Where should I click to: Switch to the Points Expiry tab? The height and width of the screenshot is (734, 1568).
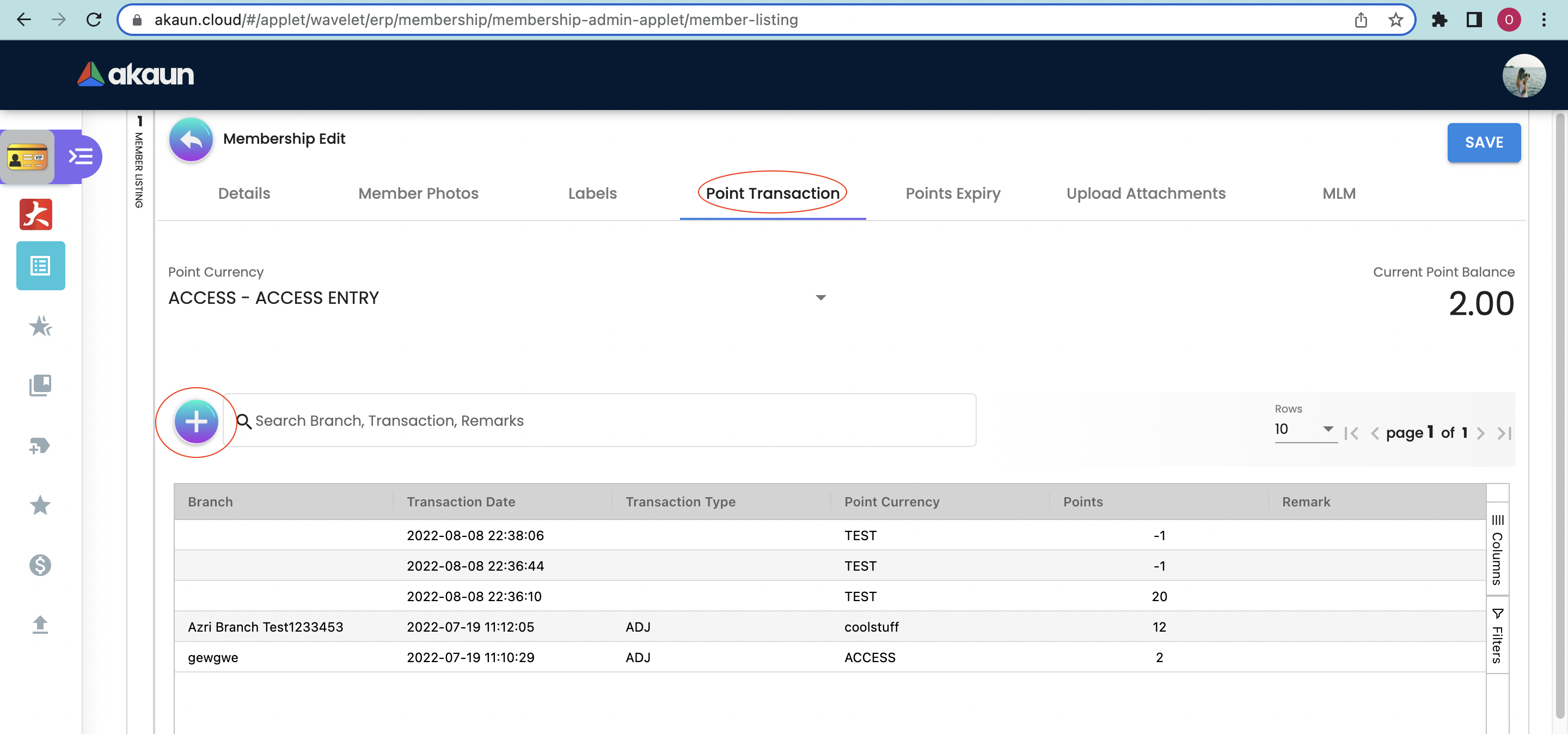click(952, 193)
